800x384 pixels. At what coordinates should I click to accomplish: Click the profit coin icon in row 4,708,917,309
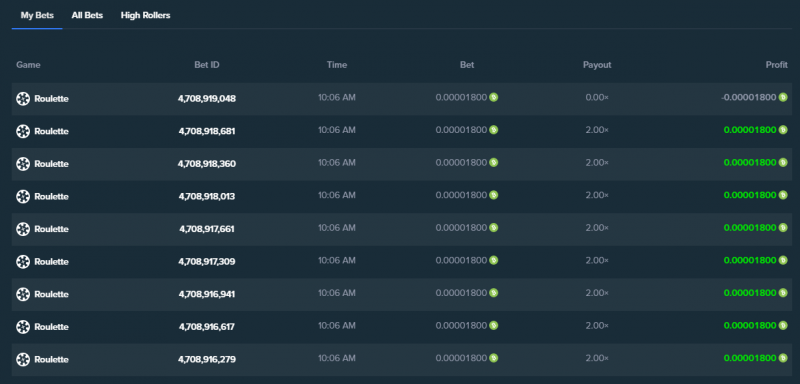783,260
